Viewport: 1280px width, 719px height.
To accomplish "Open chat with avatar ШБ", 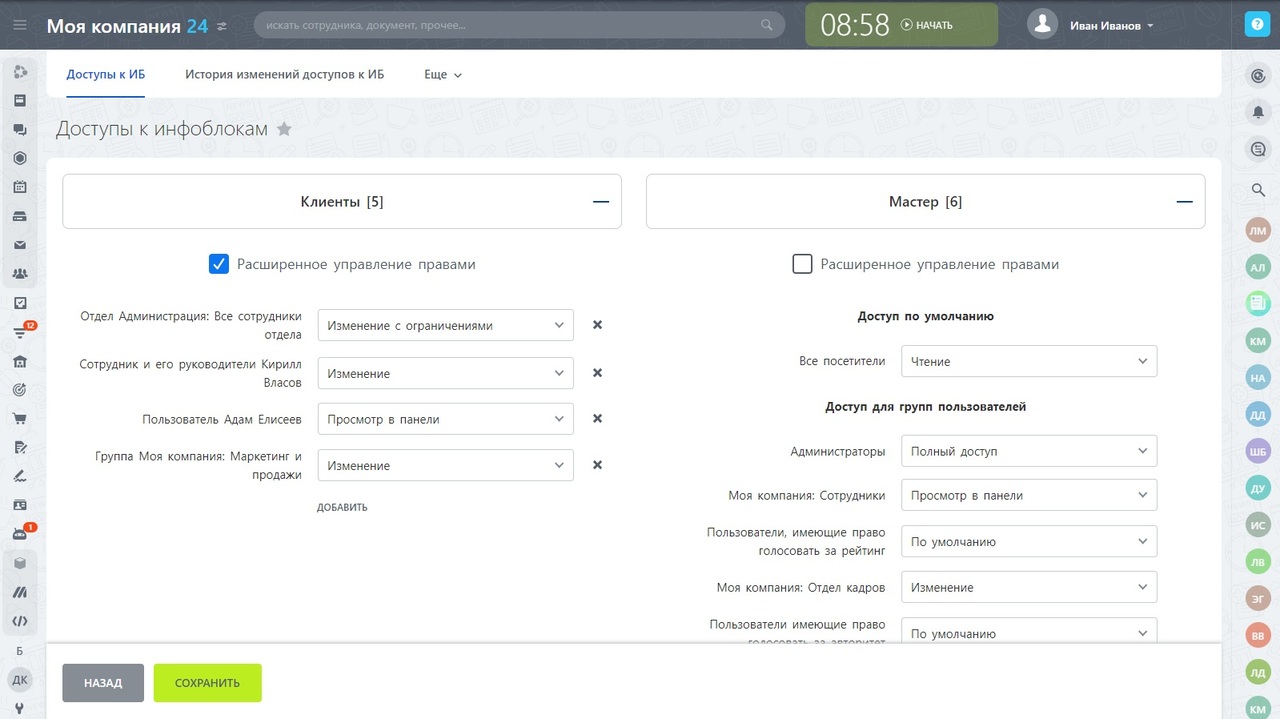I will click(1258, 451).
